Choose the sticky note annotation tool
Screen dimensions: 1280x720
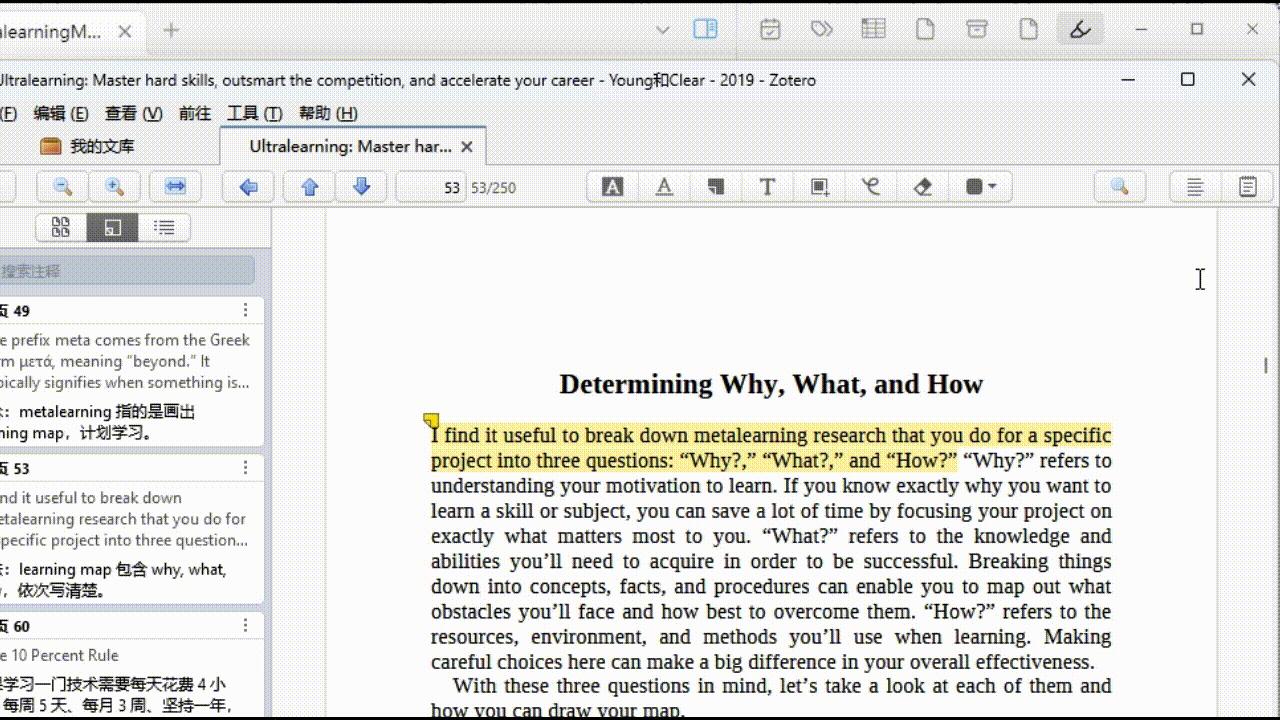716,187
